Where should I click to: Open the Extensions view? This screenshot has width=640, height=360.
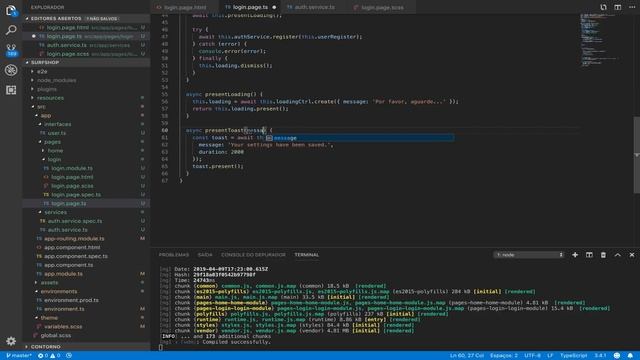tap(11, 90)
